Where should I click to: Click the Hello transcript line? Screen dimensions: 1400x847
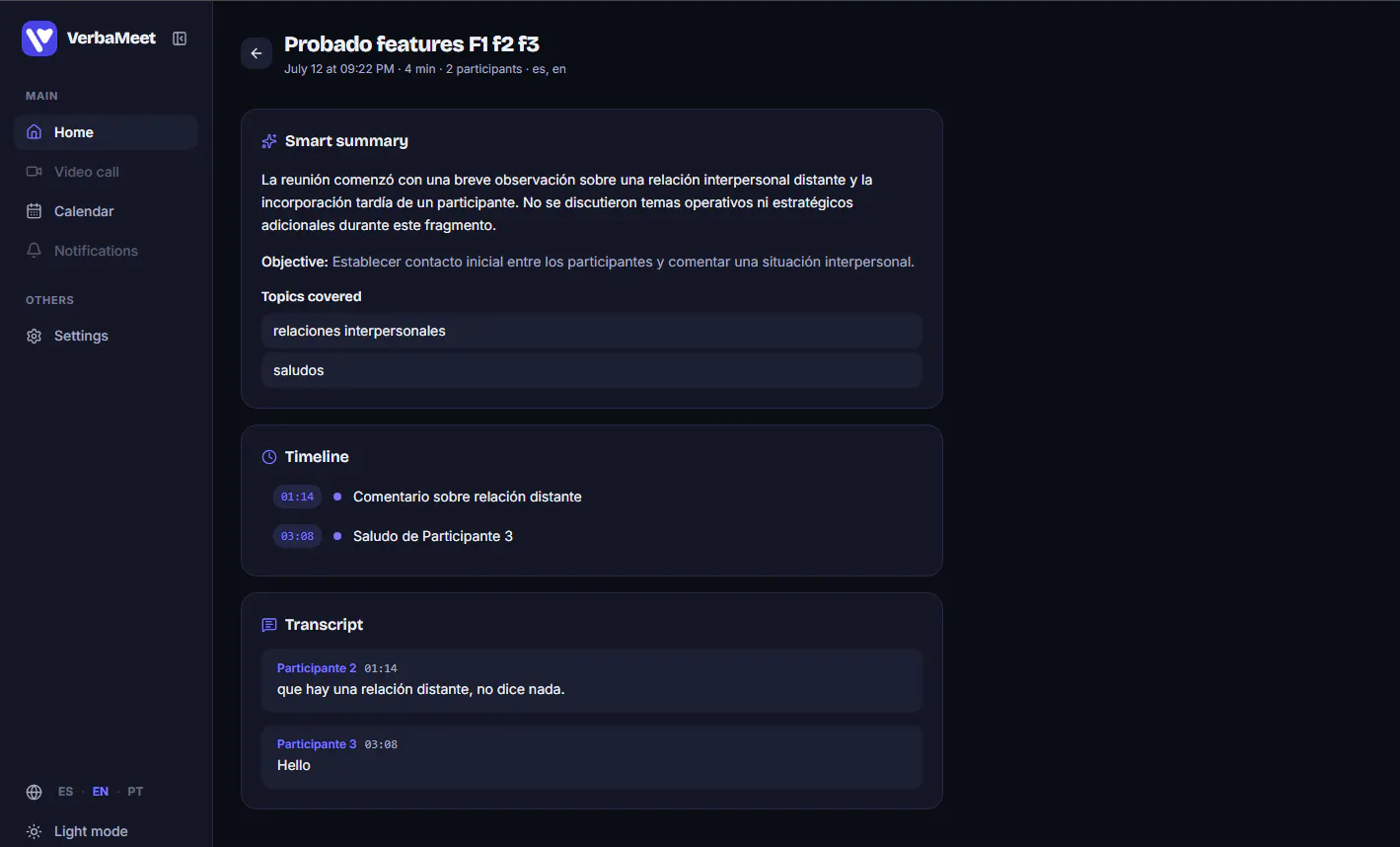tap(294, 765)
